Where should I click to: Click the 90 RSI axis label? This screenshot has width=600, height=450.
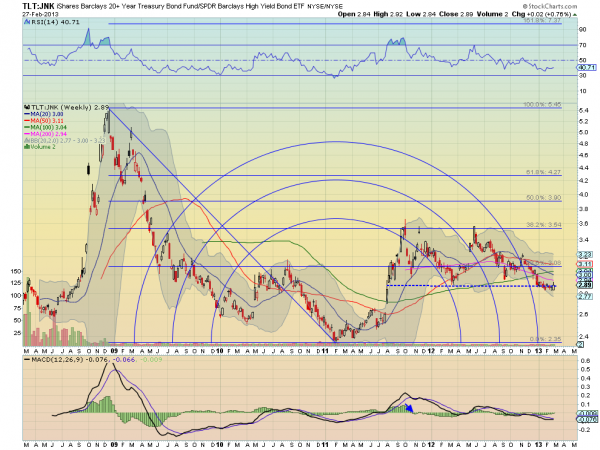582,30
